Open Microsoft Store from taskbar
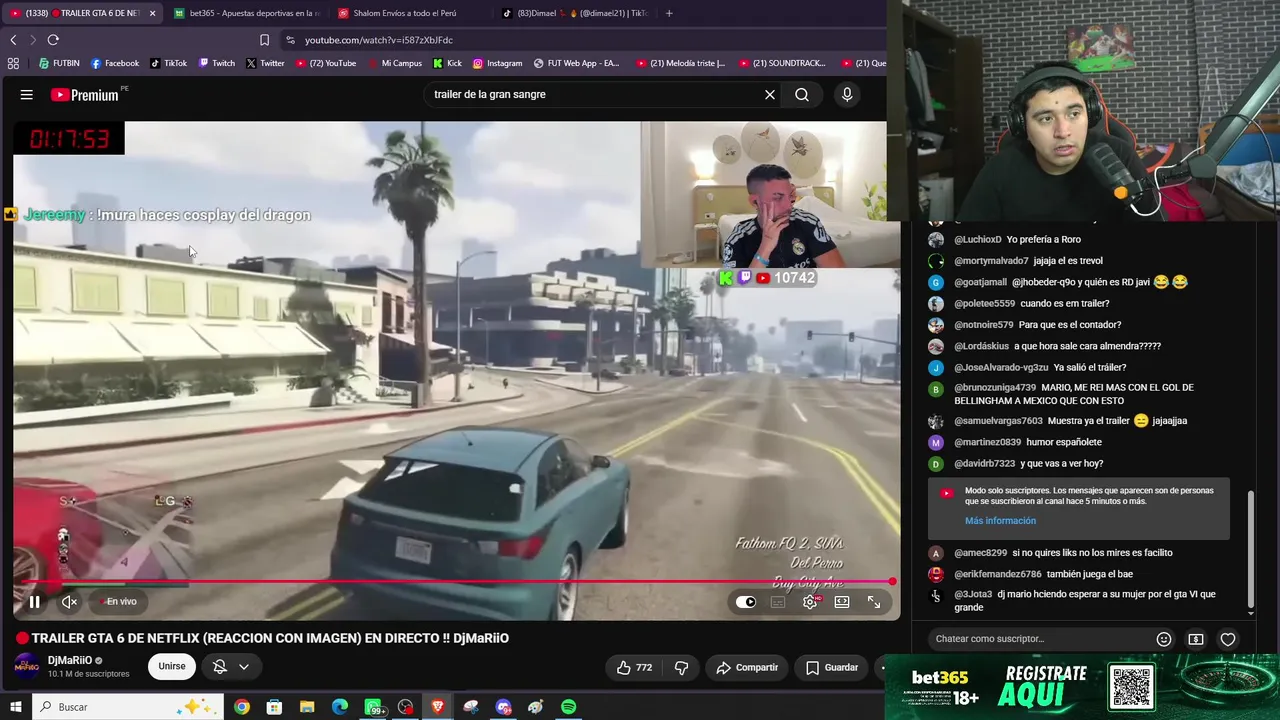The height and width of the screenshot is (720, 1280). (x=274, y=707)
